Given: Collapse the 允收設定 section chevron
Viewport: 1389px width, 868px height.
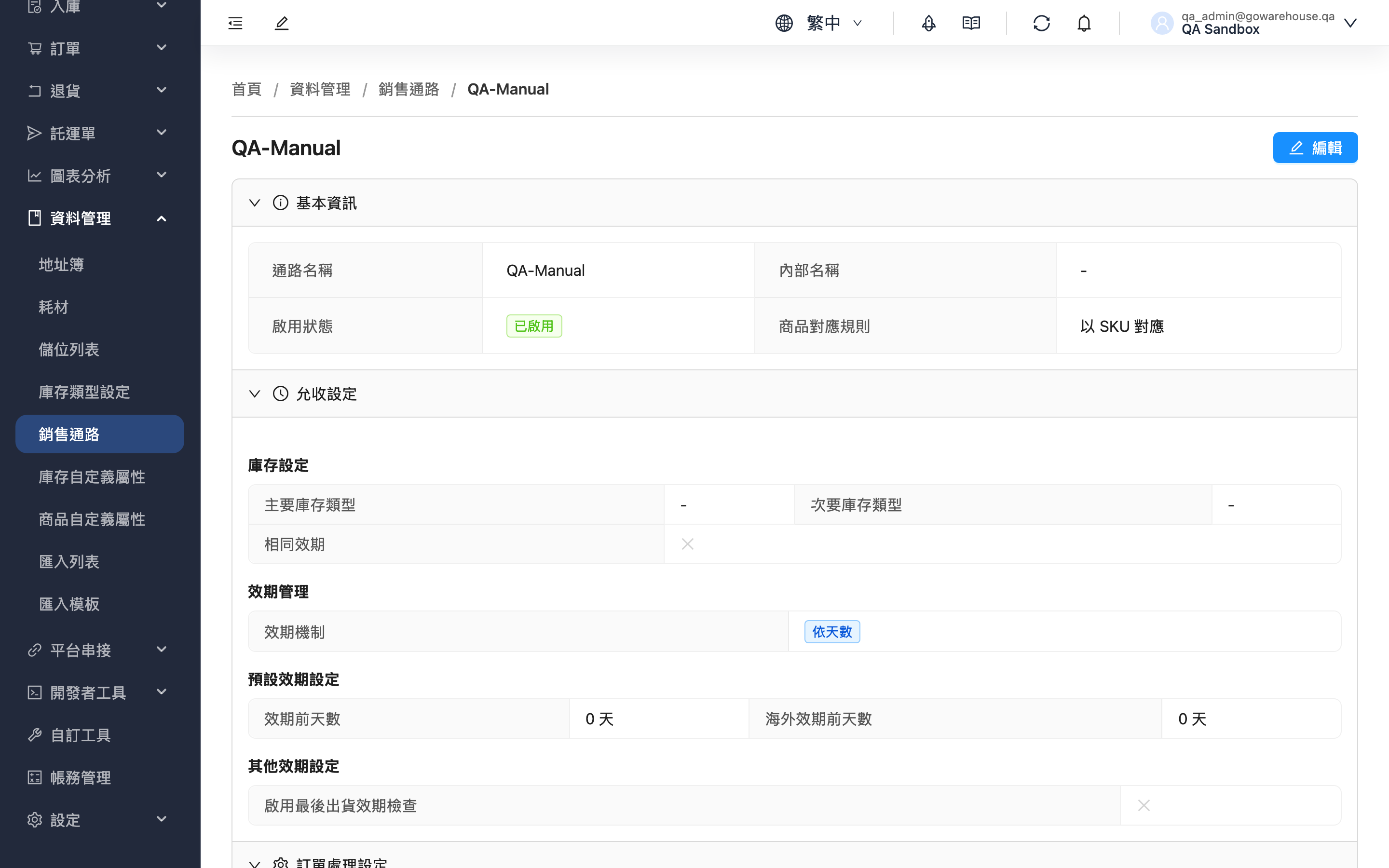Looking at the screenshot, I should click(254, 393).
